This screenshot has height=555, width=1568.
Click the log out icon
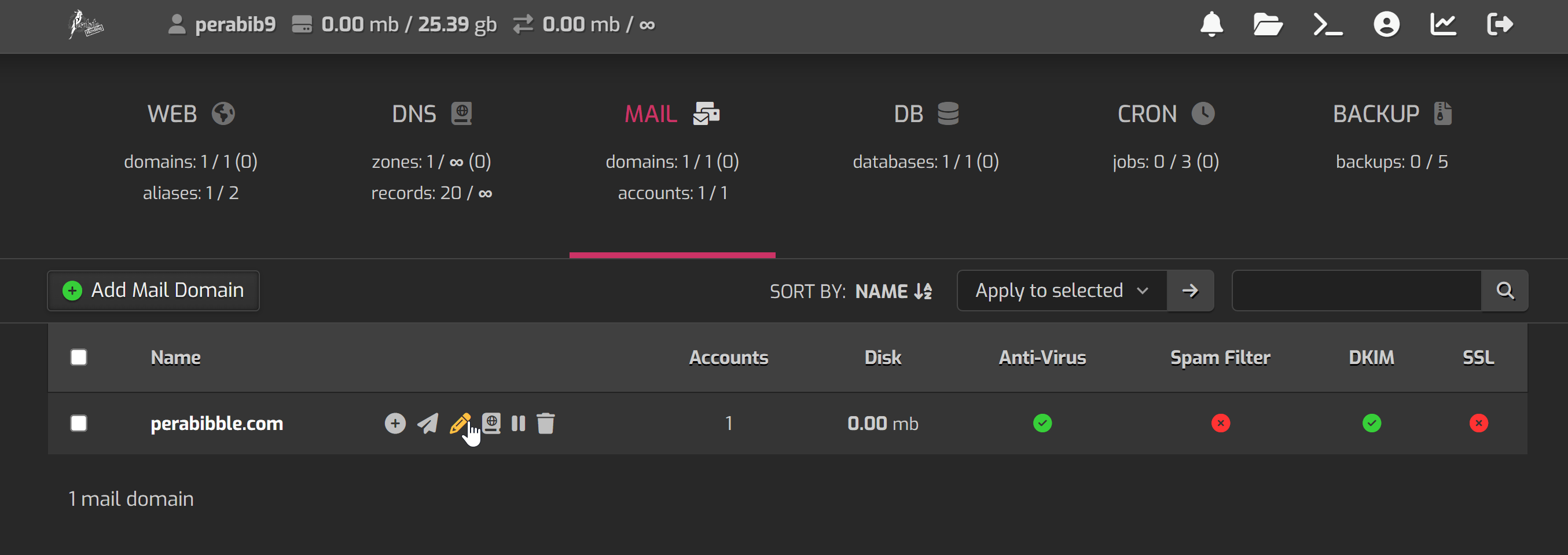1499,24
